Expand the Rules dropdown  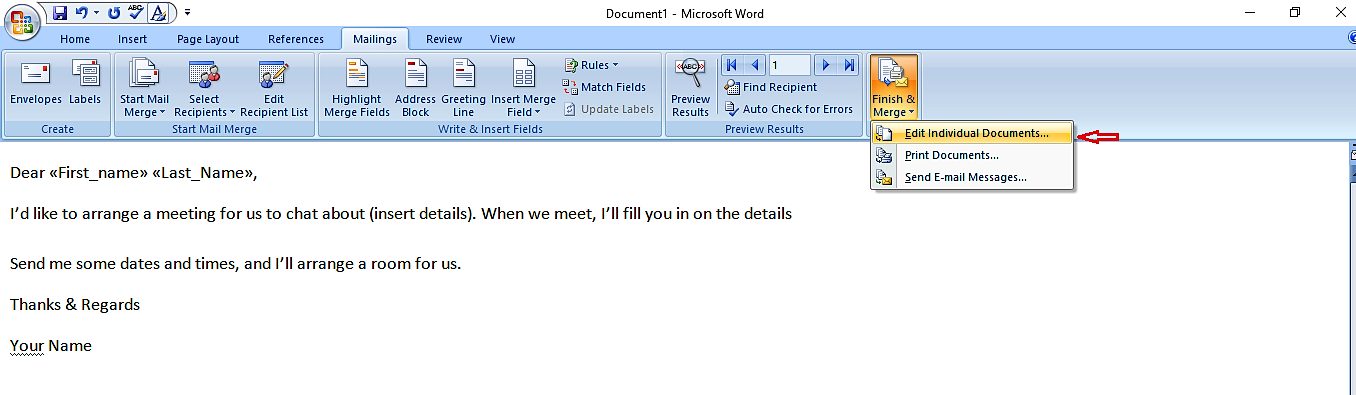591,65
